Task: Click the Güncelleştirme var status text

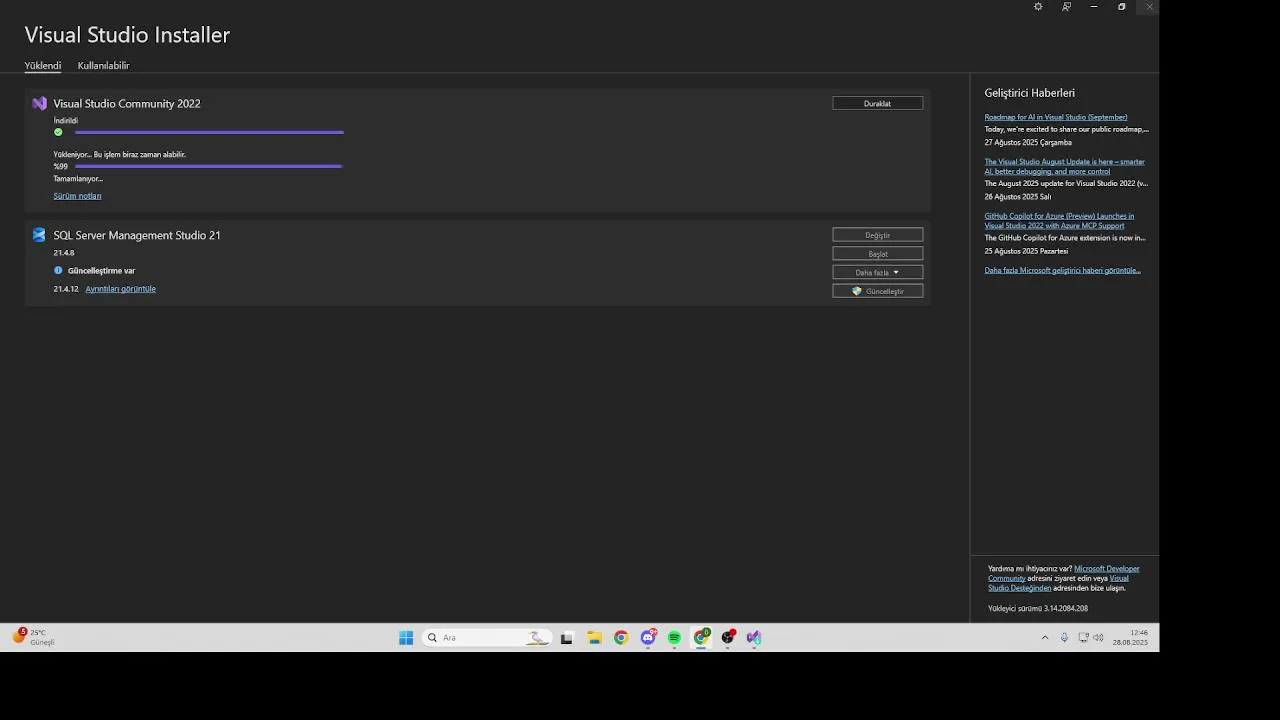Action: 101,271
